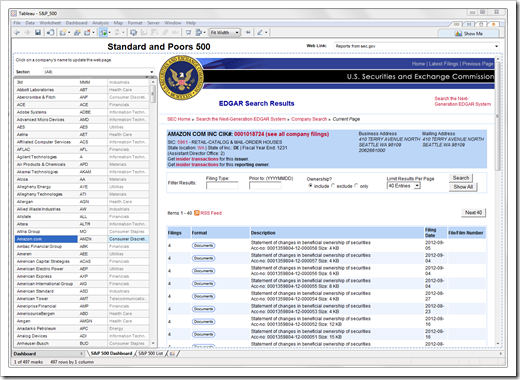The width and height of the screenshot is (520, 380).
Task: Open the Sector (All) dropdown
Action: 98,72
